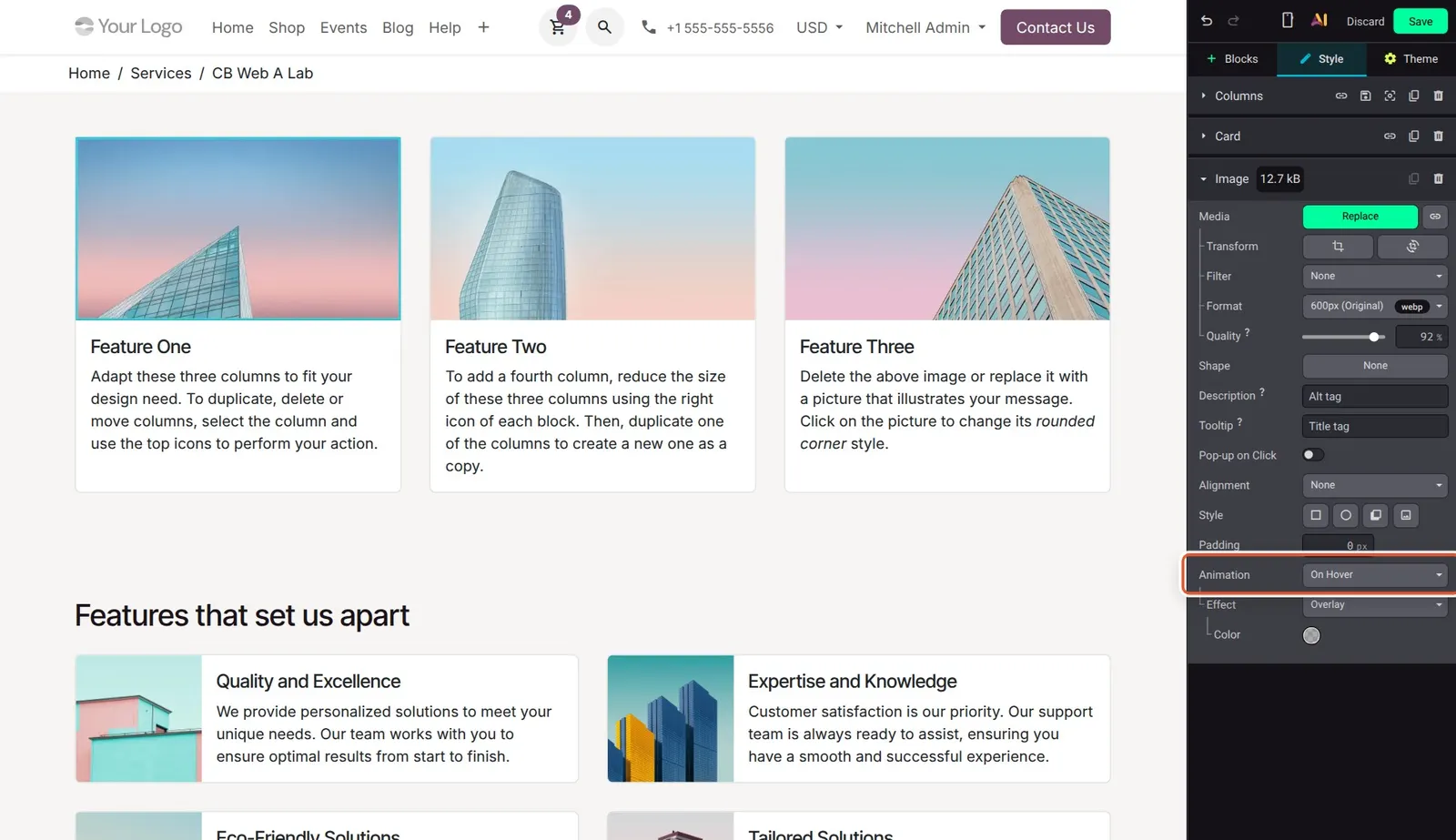
Task: Duplicate the Card block
Action: coord(1414,136)
